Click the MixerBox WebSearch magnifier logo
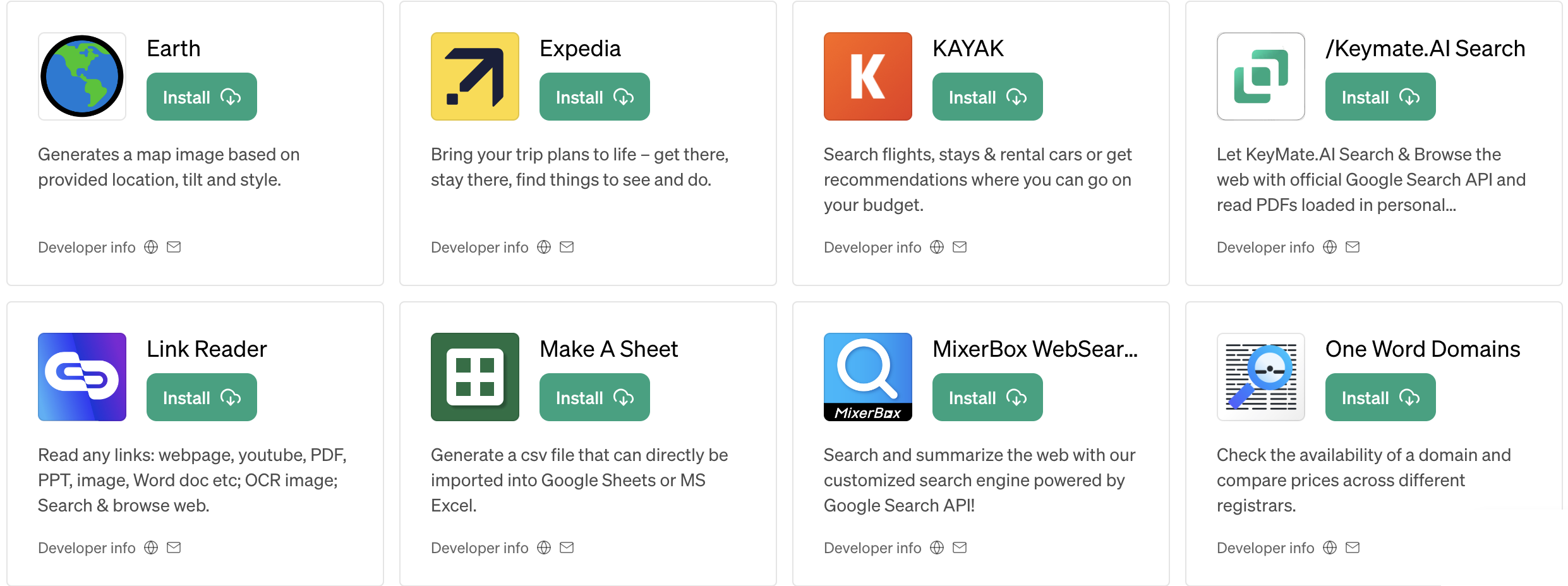1568x586 pixels. [868, 377]
